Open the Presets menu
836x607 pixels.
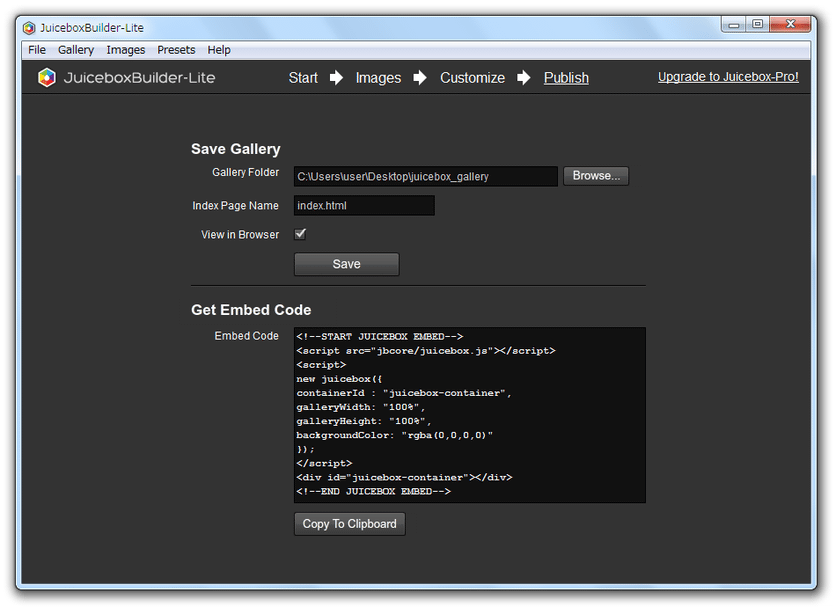pyautogui.click(x=176, y=50)
